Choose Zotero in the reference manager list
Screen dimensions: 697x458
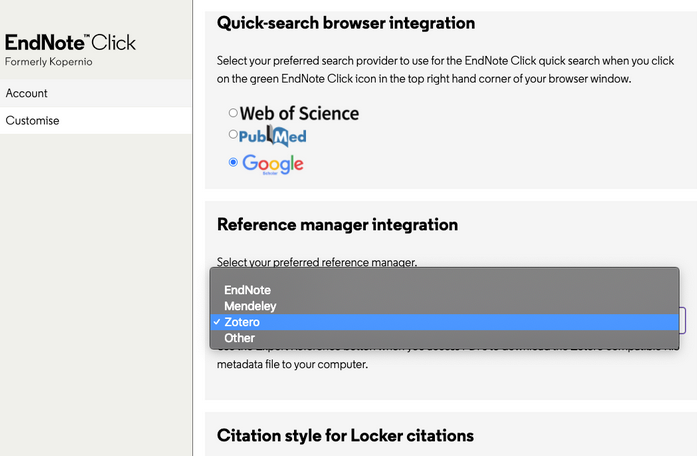445,322
